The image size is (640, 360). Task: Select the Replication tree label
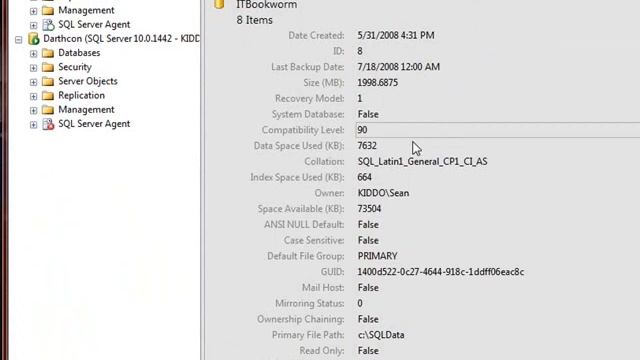pos(82,96)
